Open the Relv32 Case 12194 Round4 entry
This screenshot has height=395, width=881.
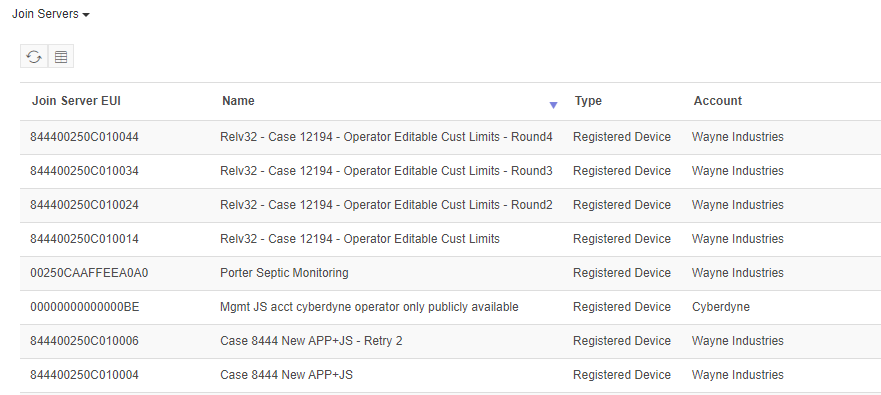point(387,137)
